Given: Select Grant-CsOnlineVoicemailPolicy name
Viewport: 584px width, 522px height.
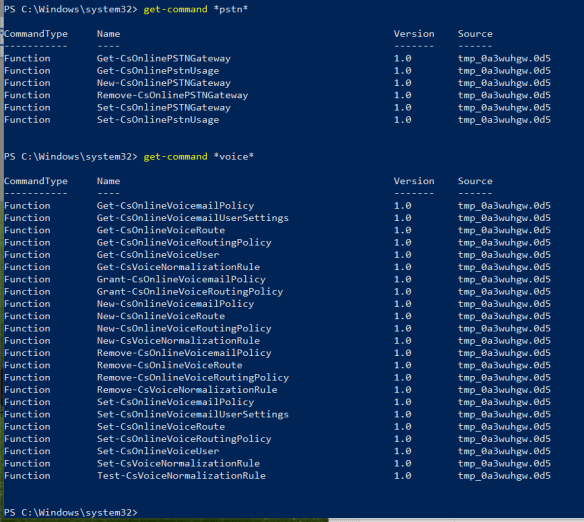Looking at the screenshot, I should coord(181,279).
